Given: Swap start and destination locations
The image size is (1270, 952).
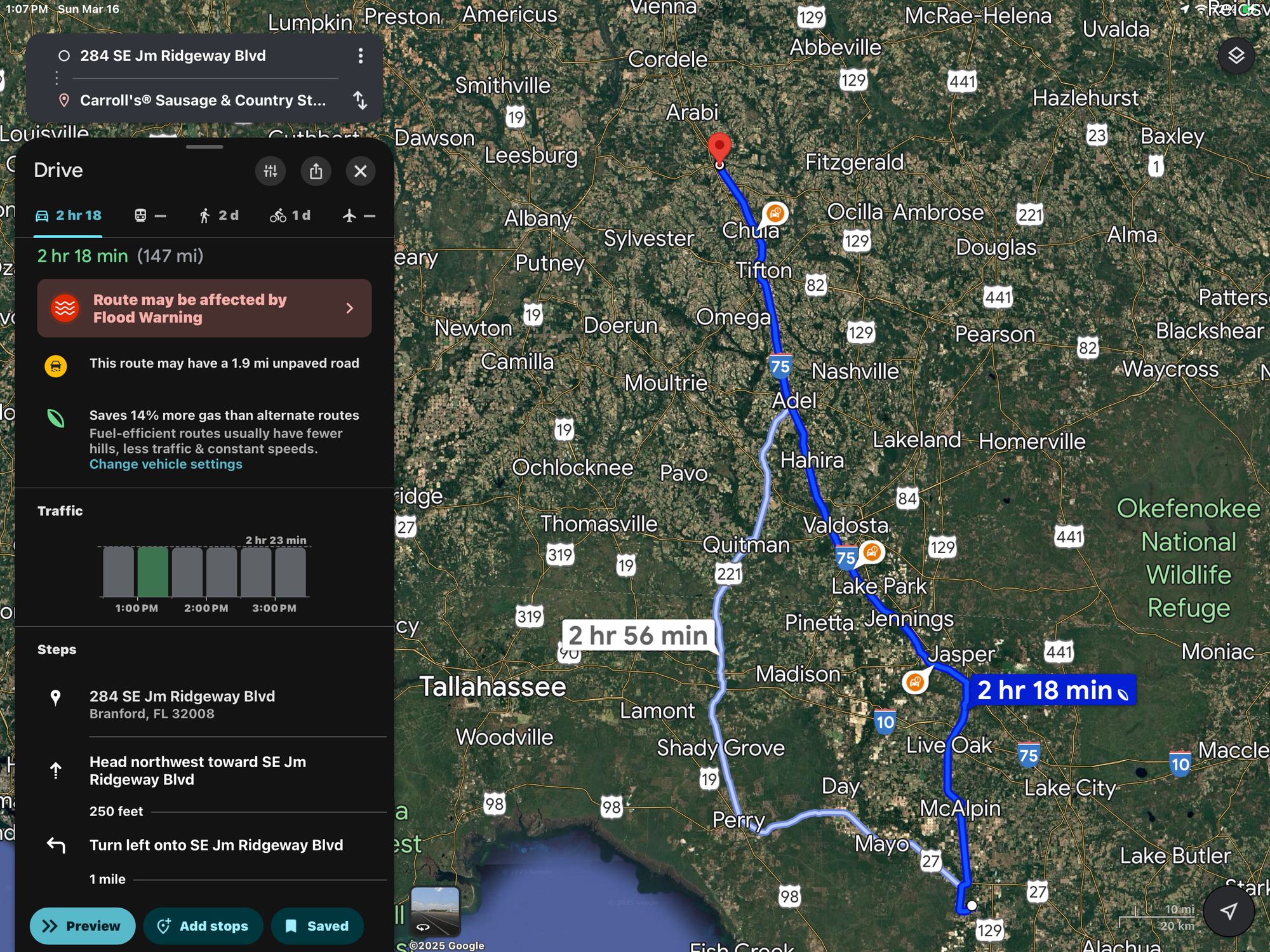Looking at the screenshot, I should pyautogui.click(x=360, y=100).
